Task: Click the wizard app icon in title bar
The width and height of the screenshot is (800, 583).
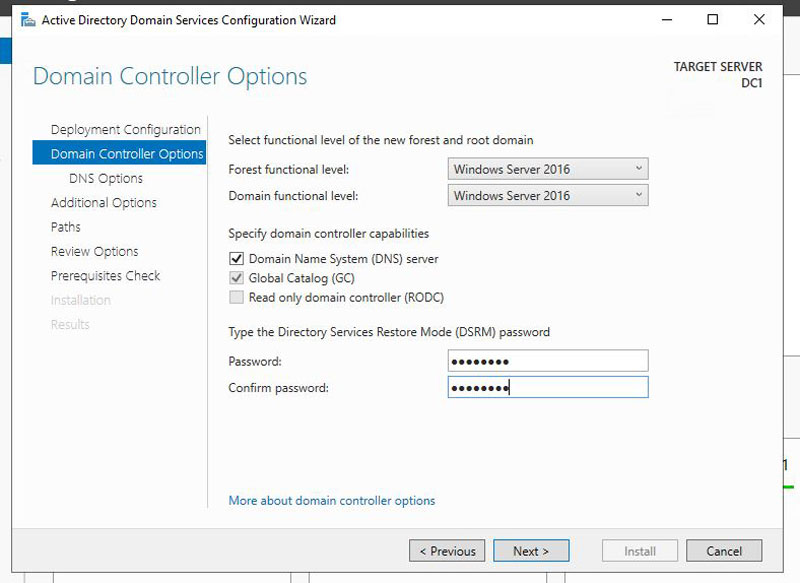Action: coord(28,20)
